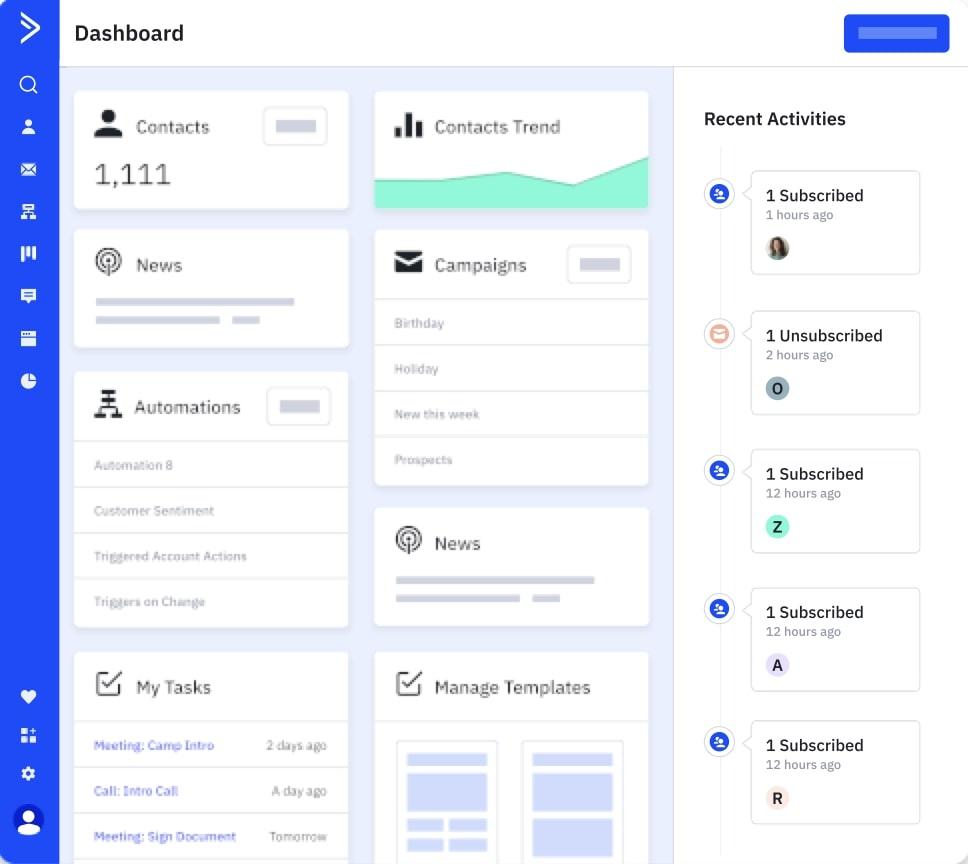
Task: Select the Prospects campaign row
Action: [x=511, y=460]
